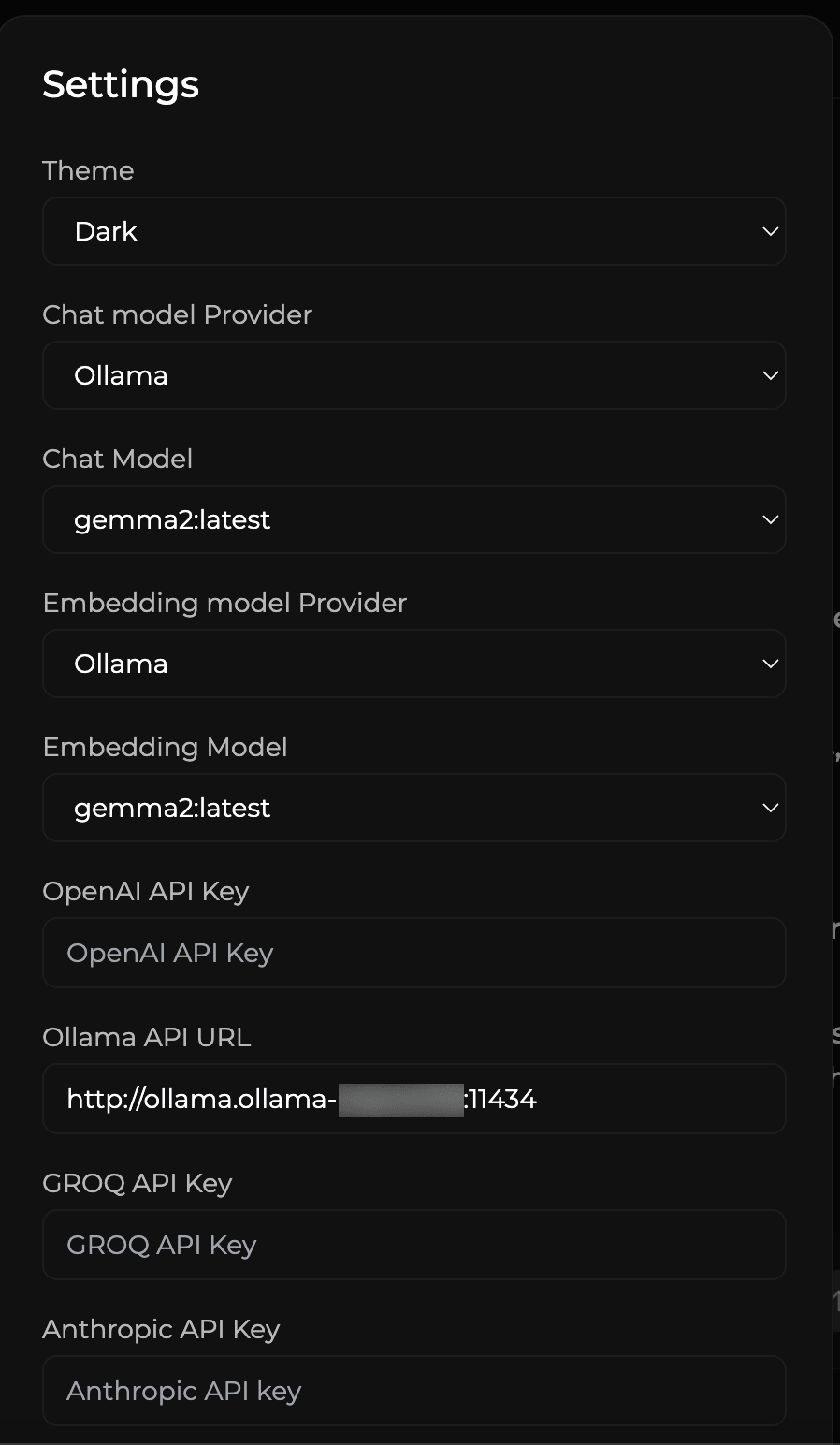
Task: Open the Theme dropdown set to Dark
Action: pos(413,231)
